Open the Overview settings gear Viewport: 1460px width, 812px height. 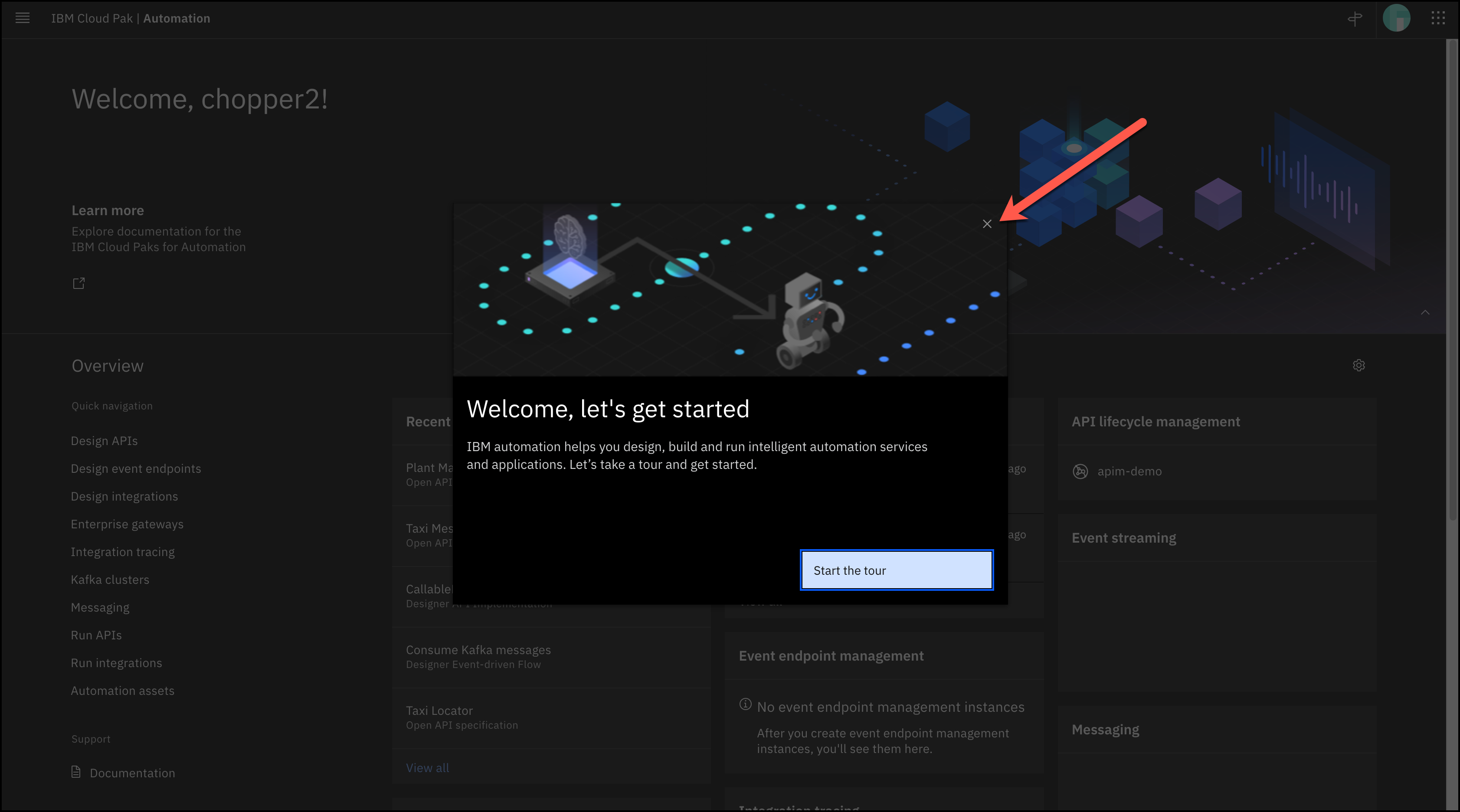click(x=1359, y=366)
